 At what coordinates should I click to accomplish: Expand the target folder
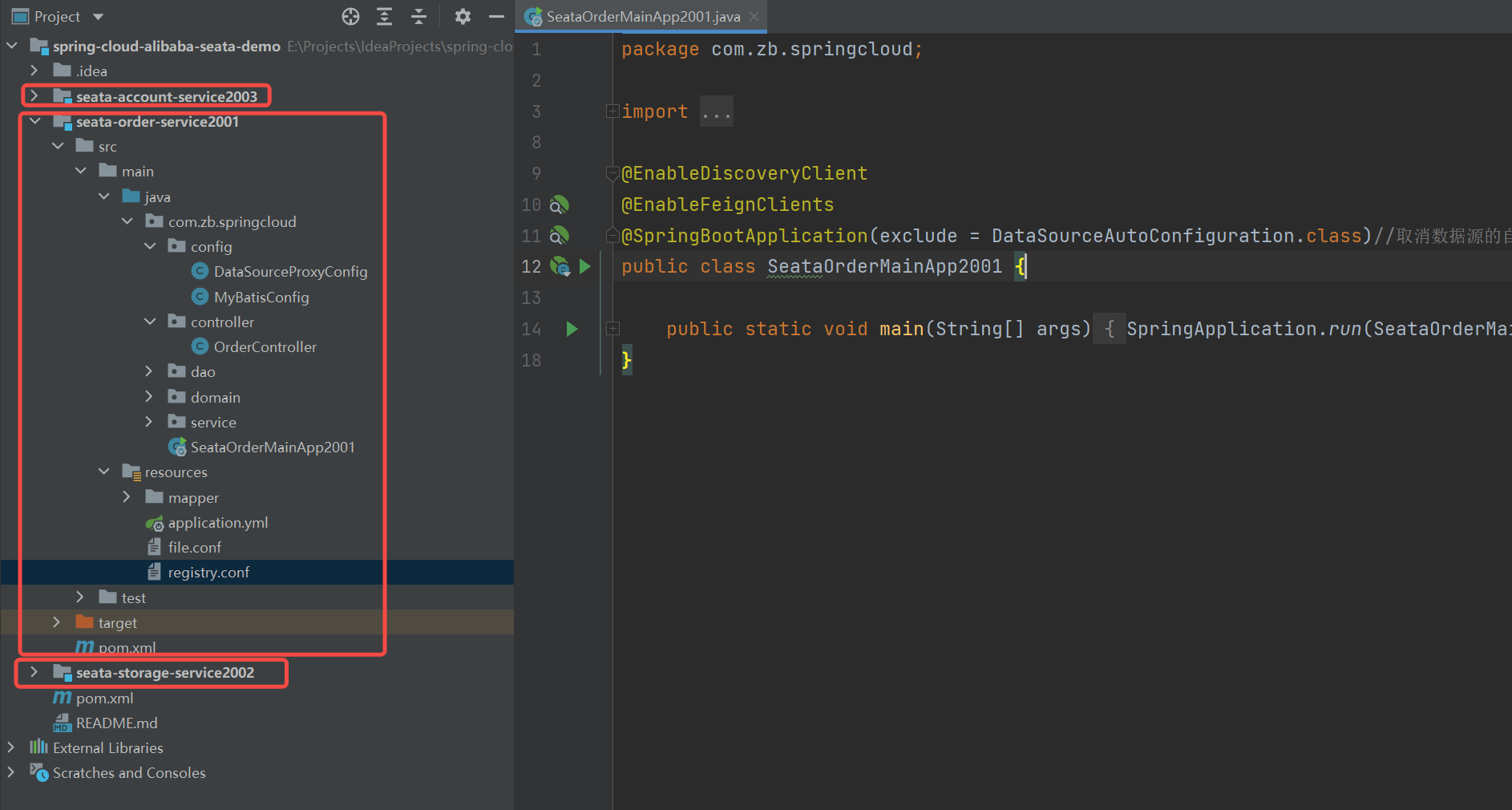click(x=57, y=622)
